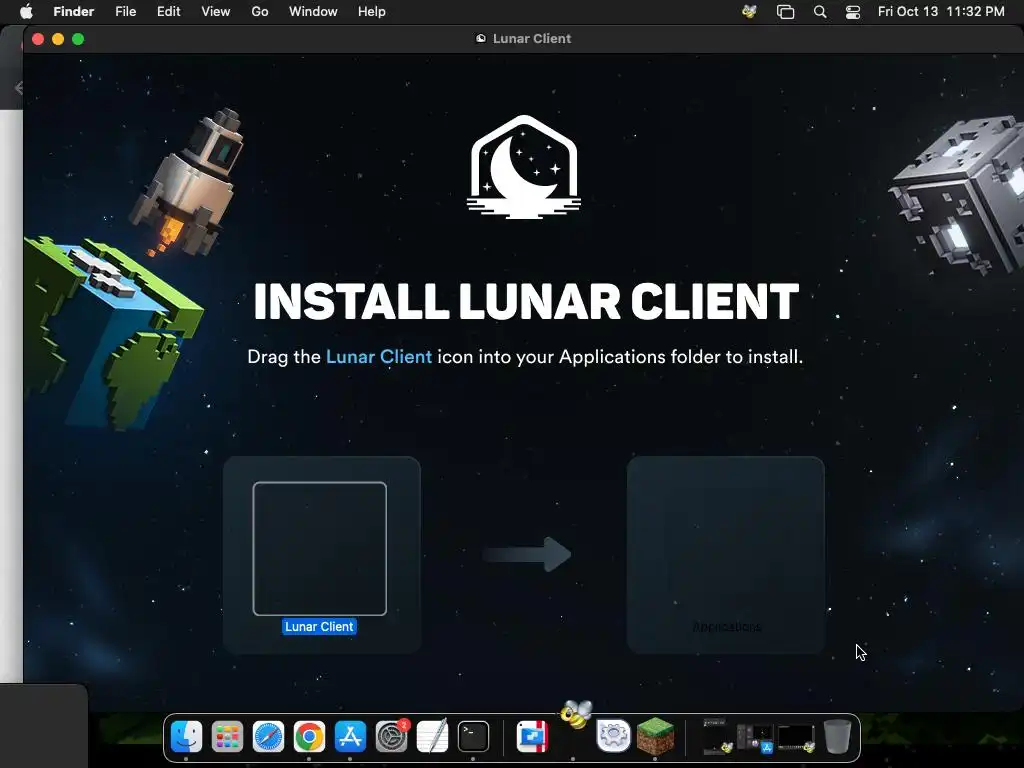
Task: Open TextEdit from the Dock
Action: 432,737
